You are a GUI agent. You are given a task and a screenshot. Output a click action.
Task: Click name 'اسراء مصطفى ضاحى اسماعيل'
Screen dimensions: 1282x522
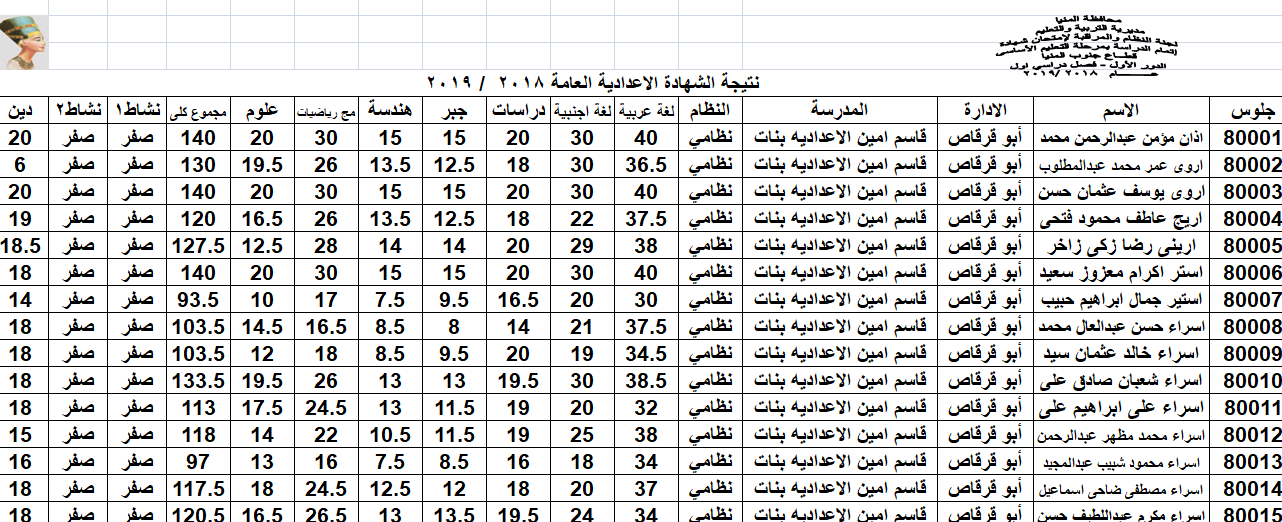tap(1120, 488)
